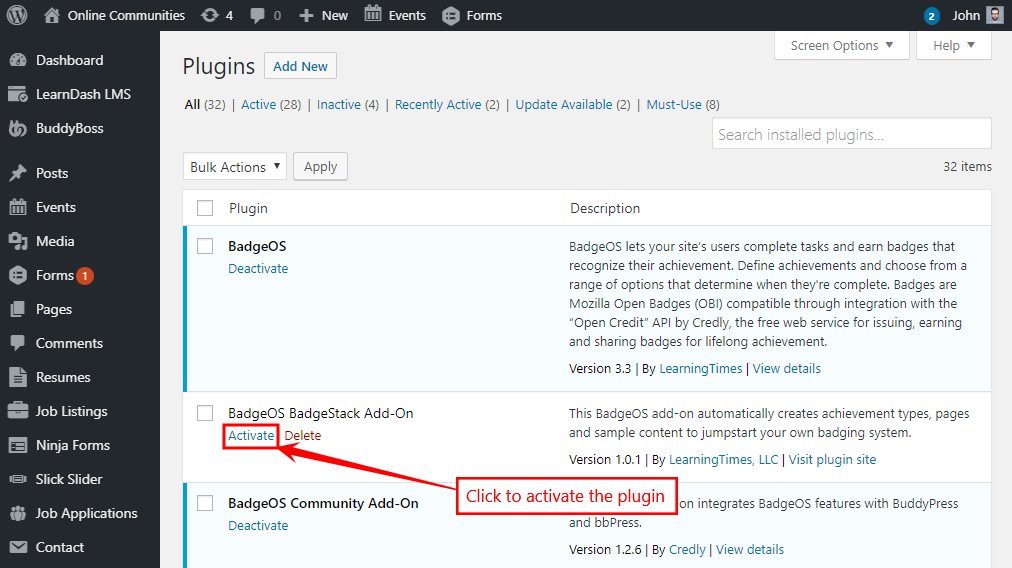The image size is (1012, 568).
Task: Check the BadgeOS plugin checkbox
Action: point(205,246)
